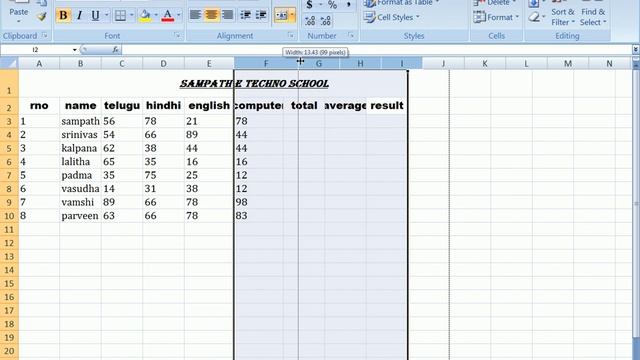640x360 pixels.
Task: Select the cell containing 'vasudha'
Action: 80,189
